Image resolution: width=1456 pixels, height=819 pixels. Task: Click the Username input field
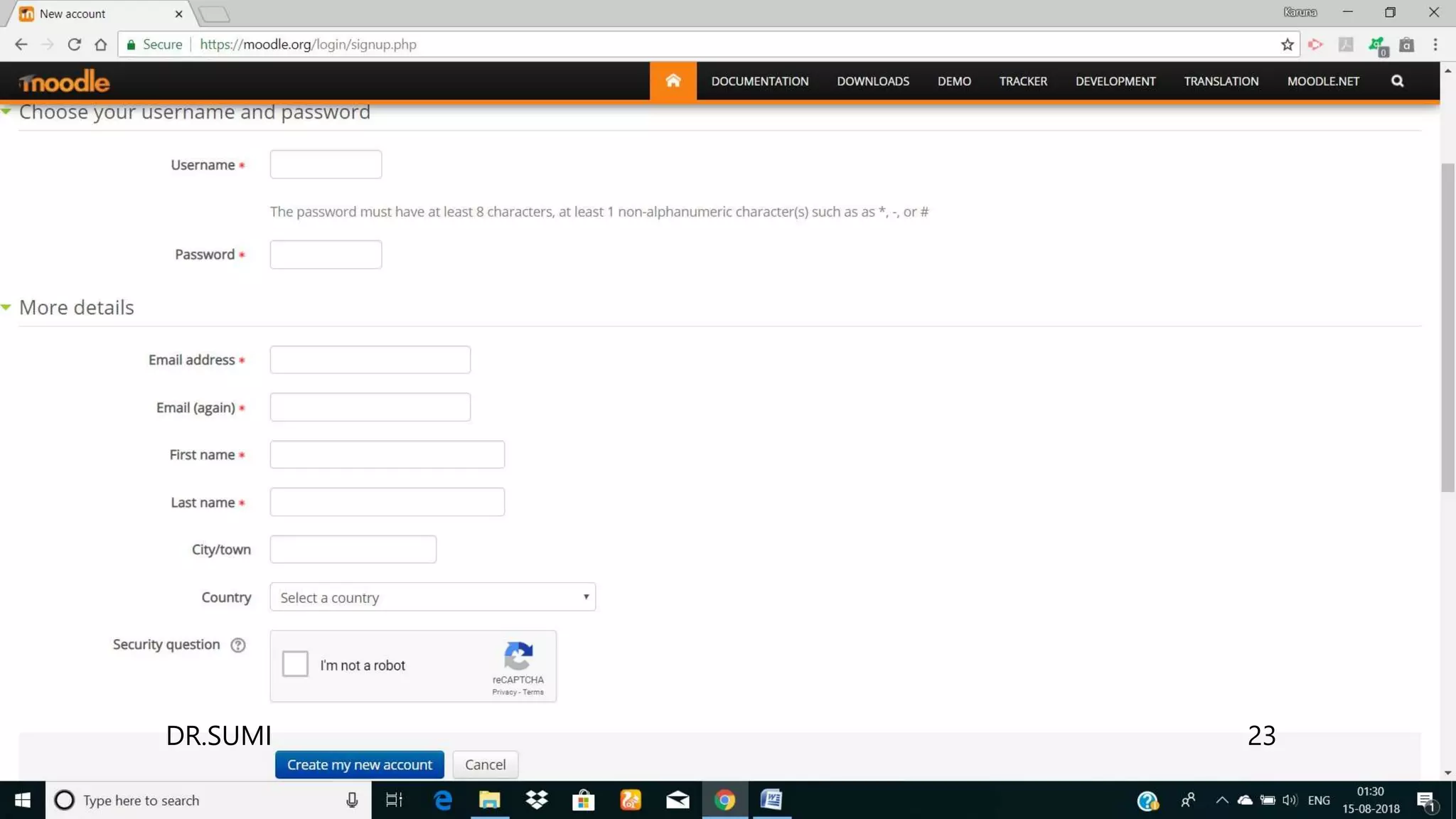326,164
